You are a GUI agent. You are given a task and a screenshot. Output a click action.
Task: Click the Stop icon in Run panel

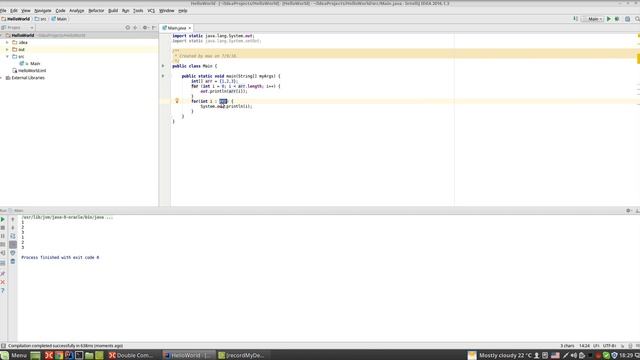[3, 228]
